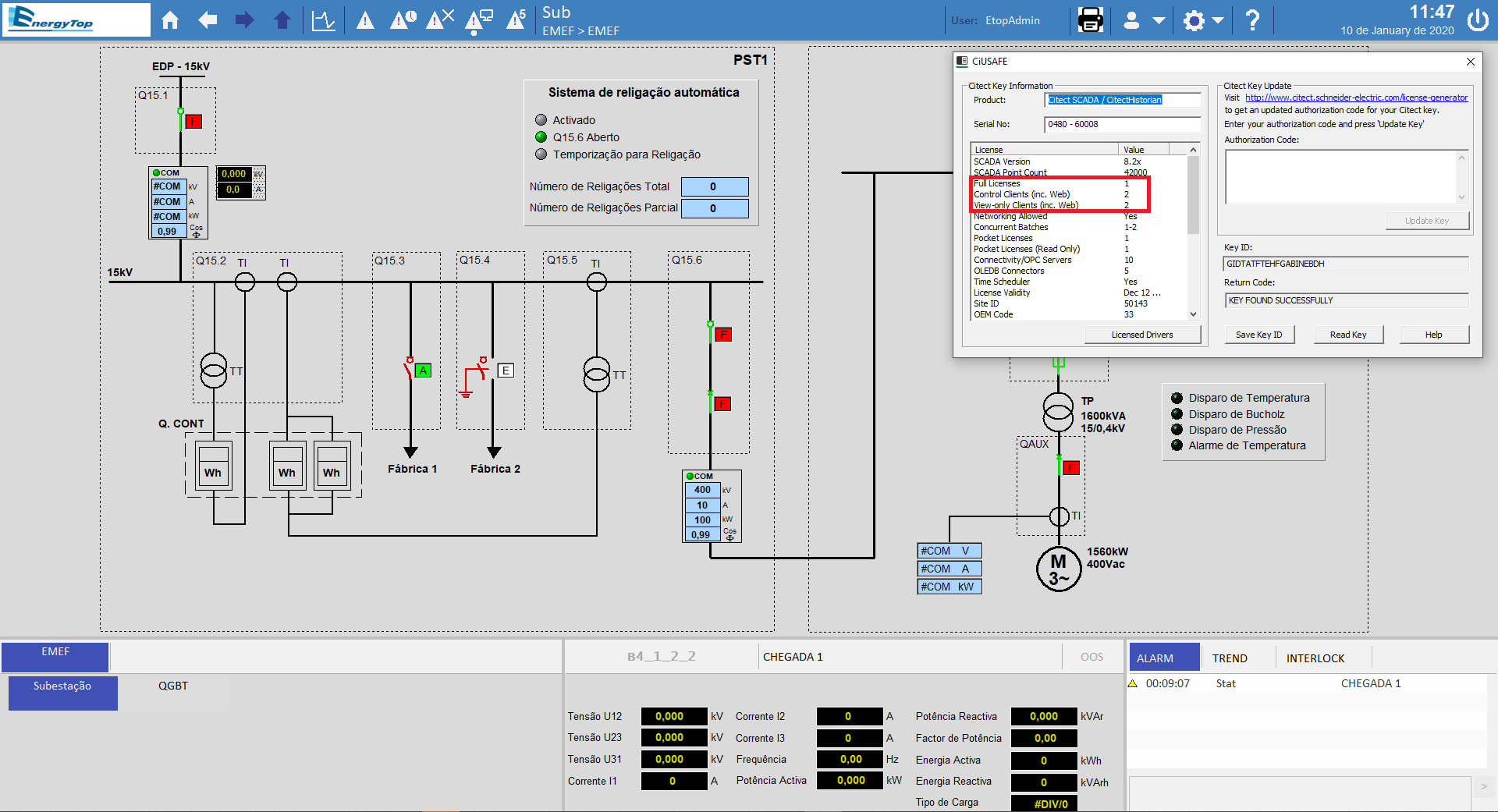The height and width of the screenshot is (812, 1498).
Task: Click the first Wh meter in Q. CONT
Action: 213,466
